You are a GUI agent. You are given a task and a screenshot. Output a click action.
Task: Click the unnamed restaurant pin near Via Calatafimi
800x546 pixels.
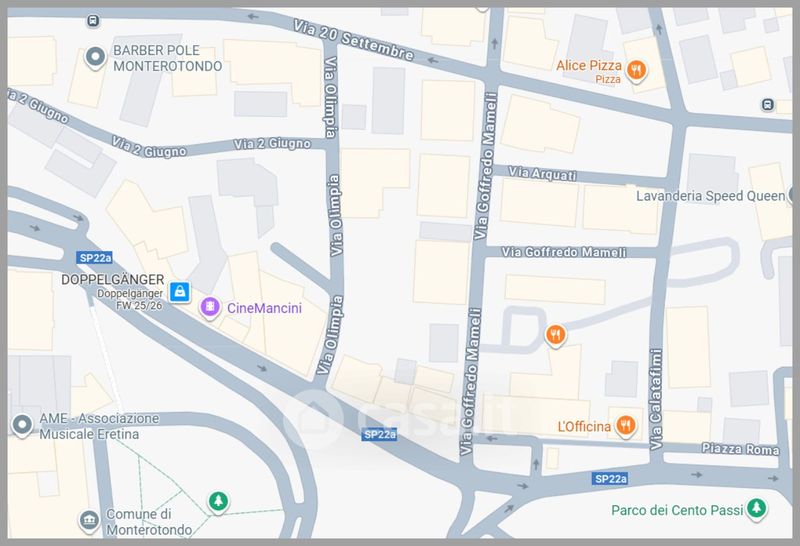tap(556, 335)
